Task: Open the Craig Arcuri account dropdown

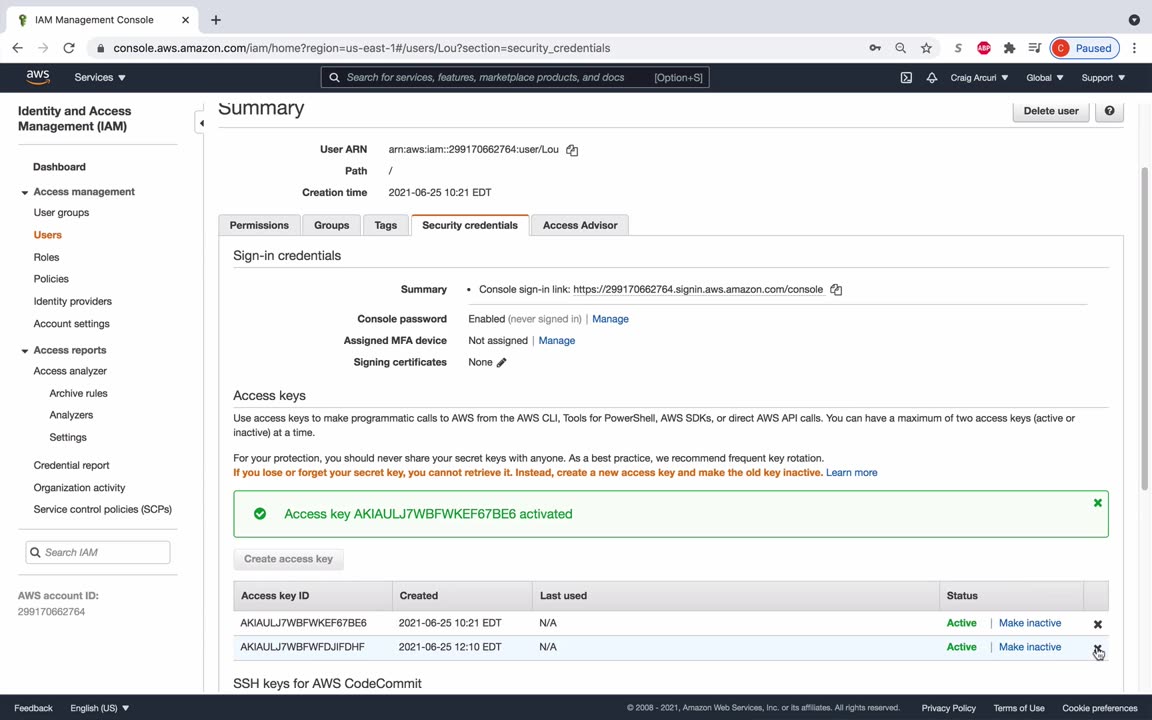Action: [x=979, y=77]
